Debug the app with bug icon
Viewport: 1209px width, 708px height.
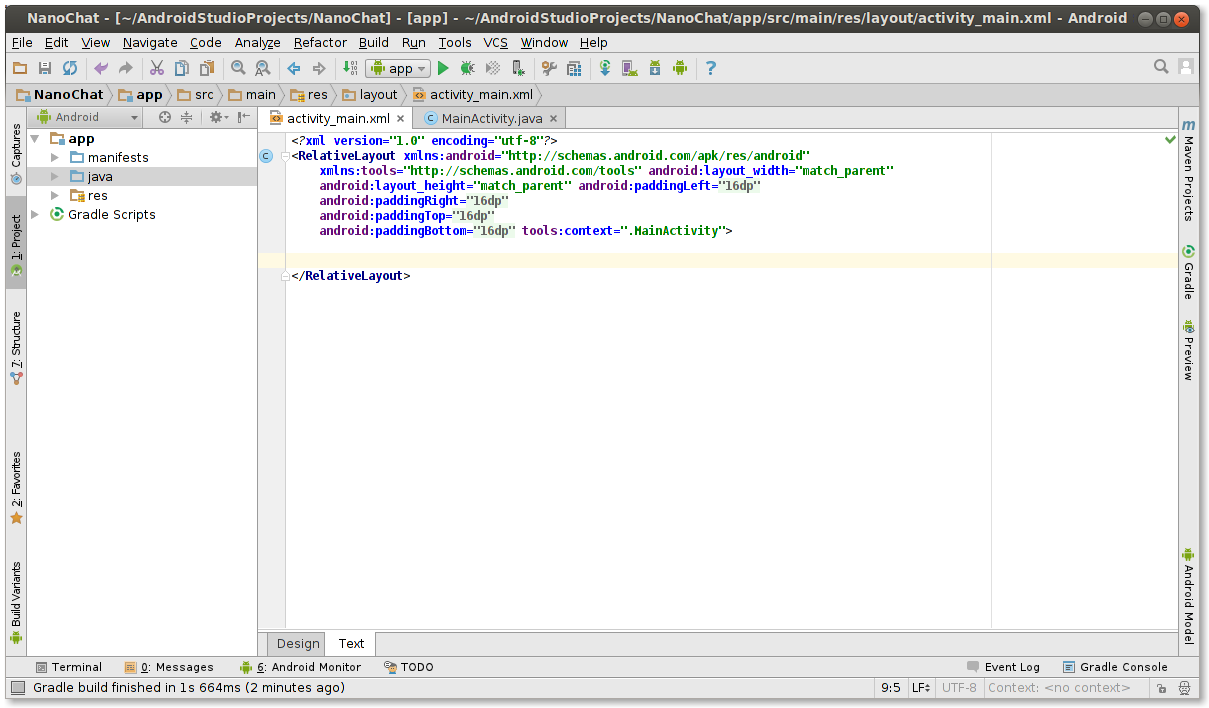tap(467, 68)
